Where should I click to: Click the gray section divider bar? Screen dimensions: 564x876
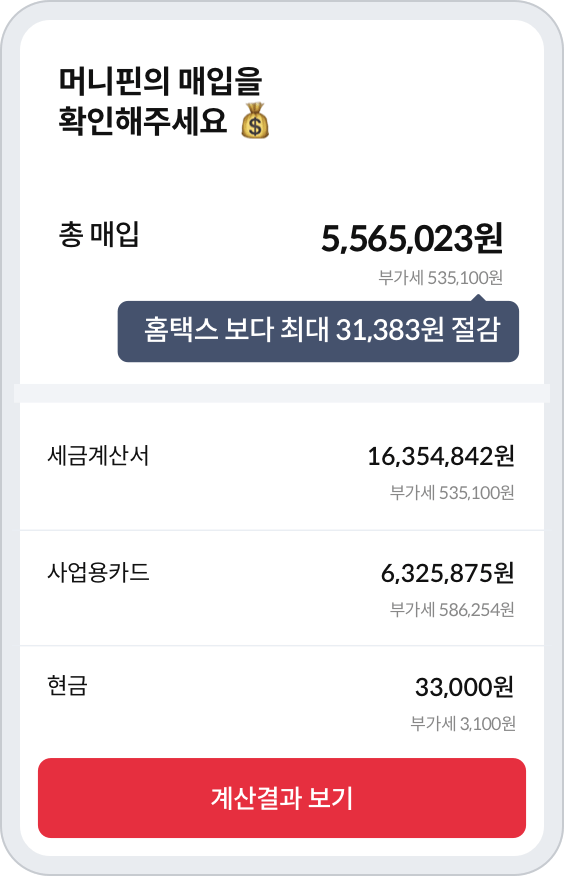282,393
